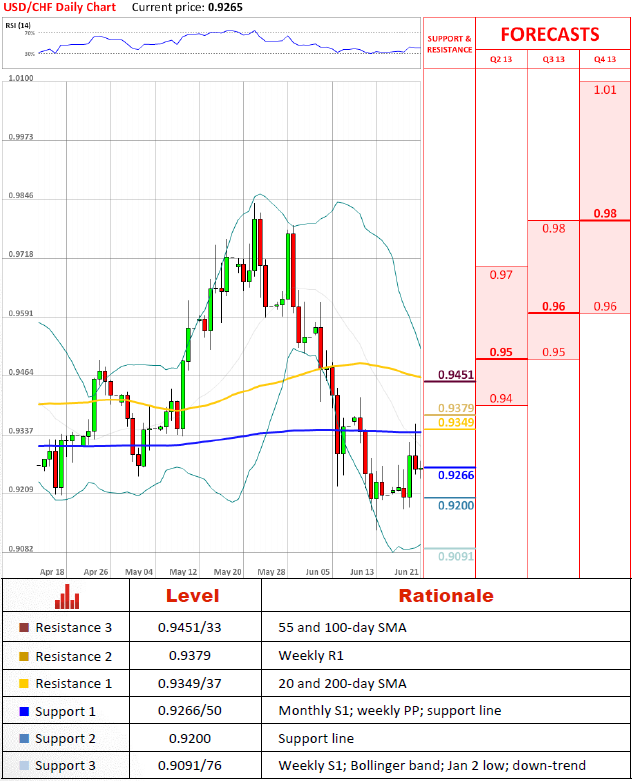This screenshot has height=781, width=633.
Task: Select the Q4 13 forecast column header
Action: [x=605, y=59]
